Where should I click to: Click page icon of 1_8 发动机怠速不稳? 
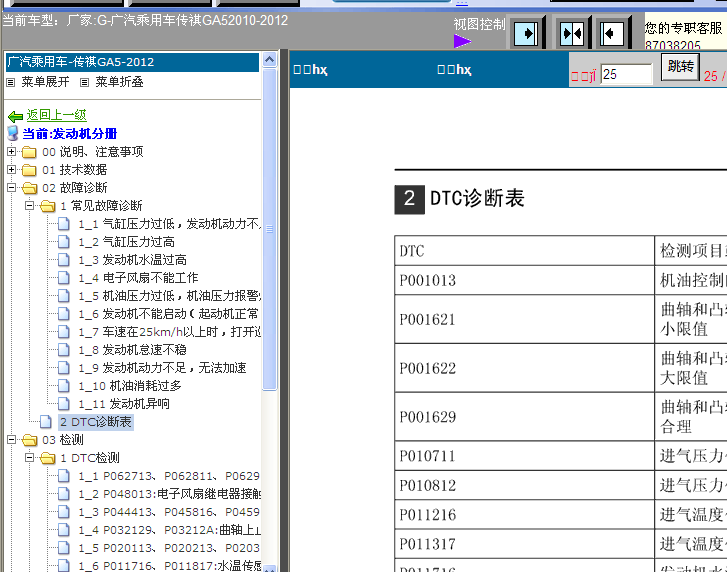click(64, 350)
